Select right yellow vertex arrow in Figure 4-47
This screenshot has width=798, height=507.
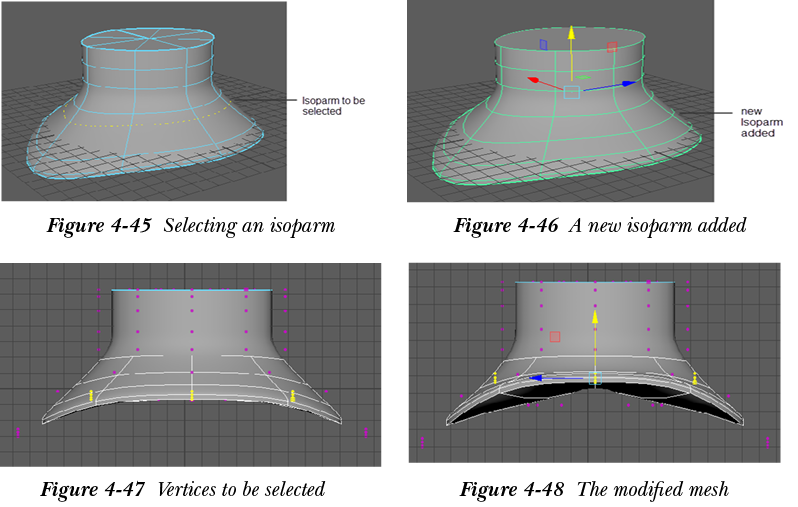coord(292,396)
